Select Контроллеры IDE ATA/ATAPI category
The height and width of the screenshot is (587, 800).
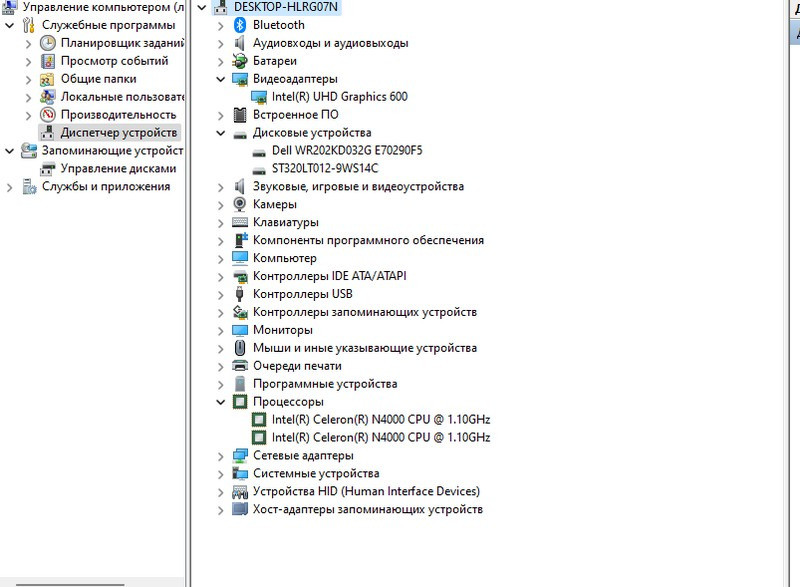330,276
